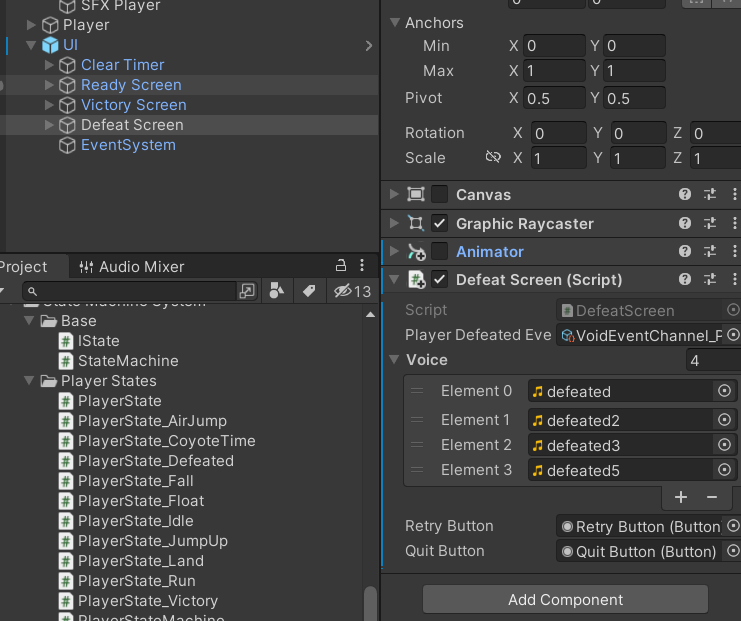Select PlayerState_CoyoteTime script

pos(166,440)
